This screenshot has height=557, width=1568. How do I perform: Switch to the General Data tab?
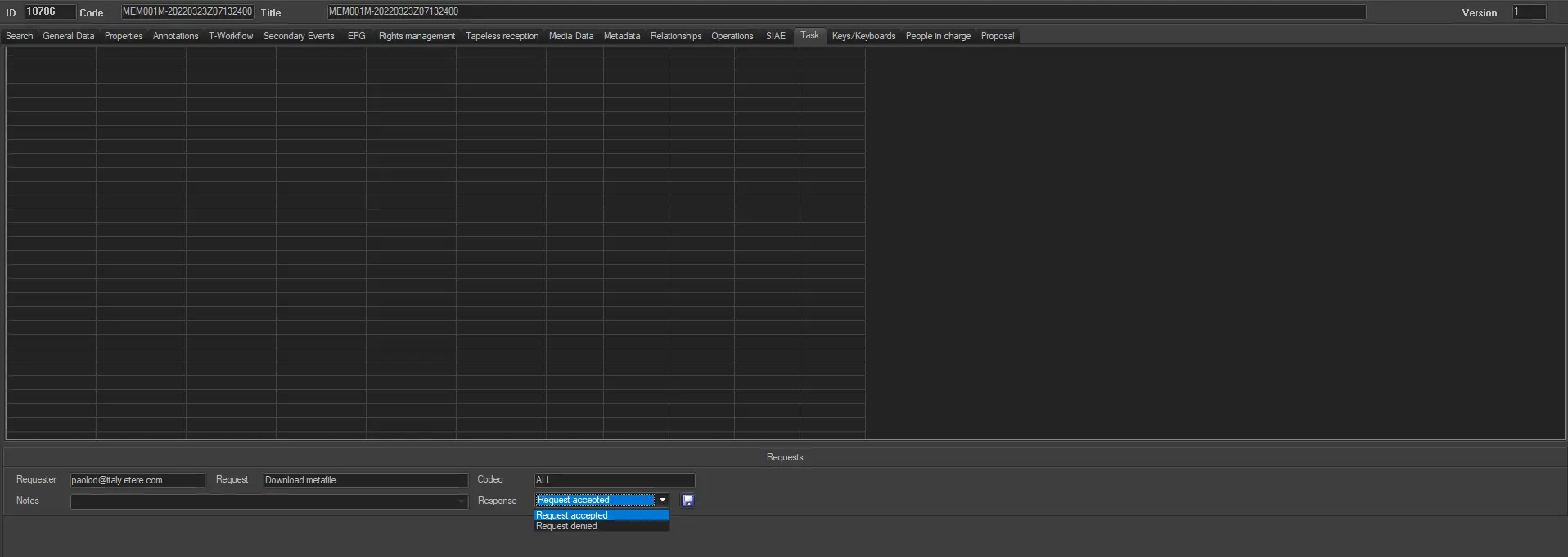coord(68,36)
